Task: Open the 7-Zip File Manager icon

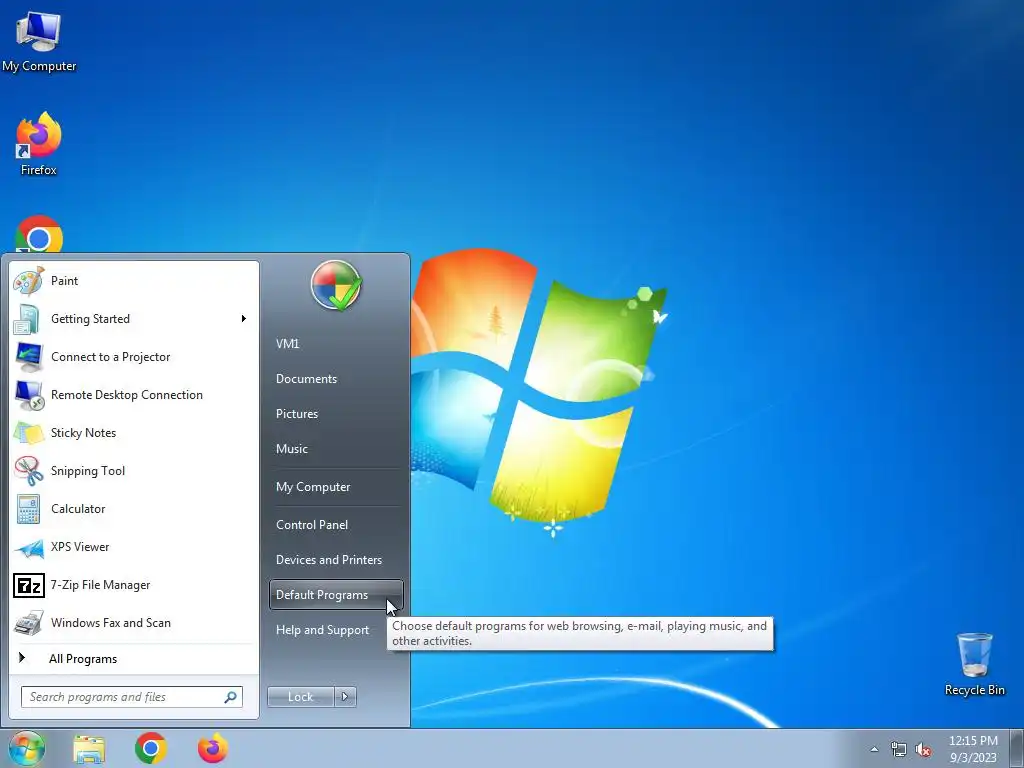Action: pyautogui.click(x=29, y=585)
